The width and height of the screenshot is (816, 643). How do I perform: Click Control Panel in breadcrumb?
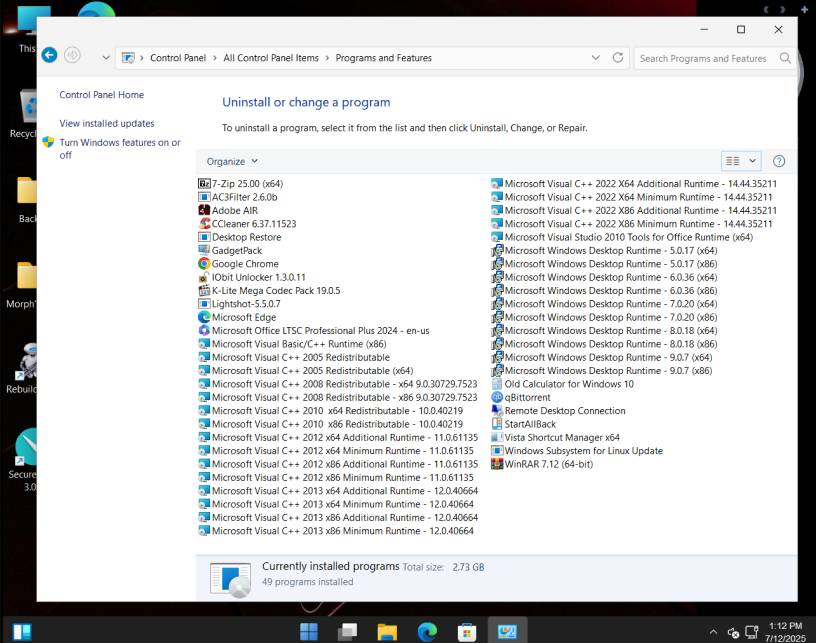click(x=178, y=58)
